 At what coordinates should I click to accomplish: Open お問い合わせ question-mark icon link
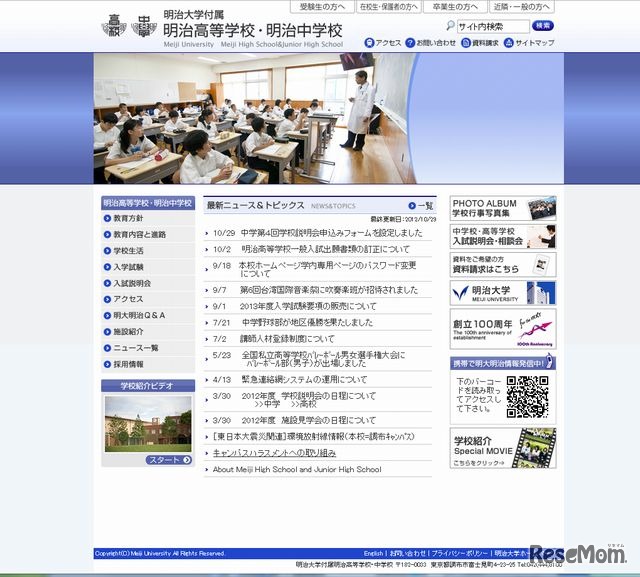(430, 42)
